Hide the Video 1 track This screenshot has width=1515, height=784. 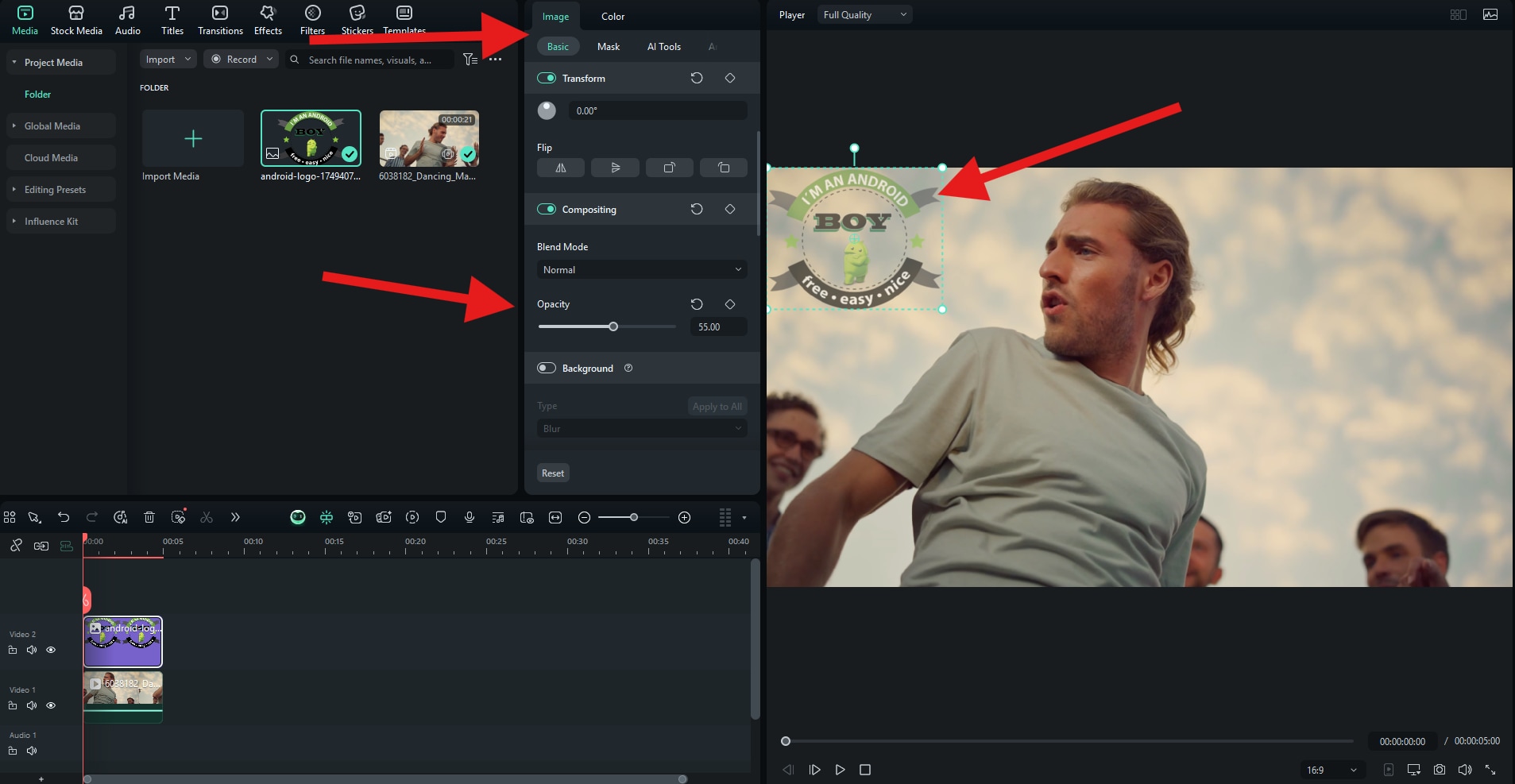click(51, 705)
